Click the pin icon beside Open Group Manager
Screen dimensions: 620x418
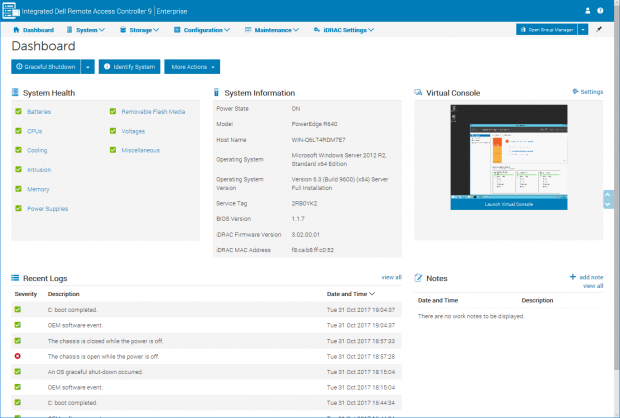(x=598, y=30)
